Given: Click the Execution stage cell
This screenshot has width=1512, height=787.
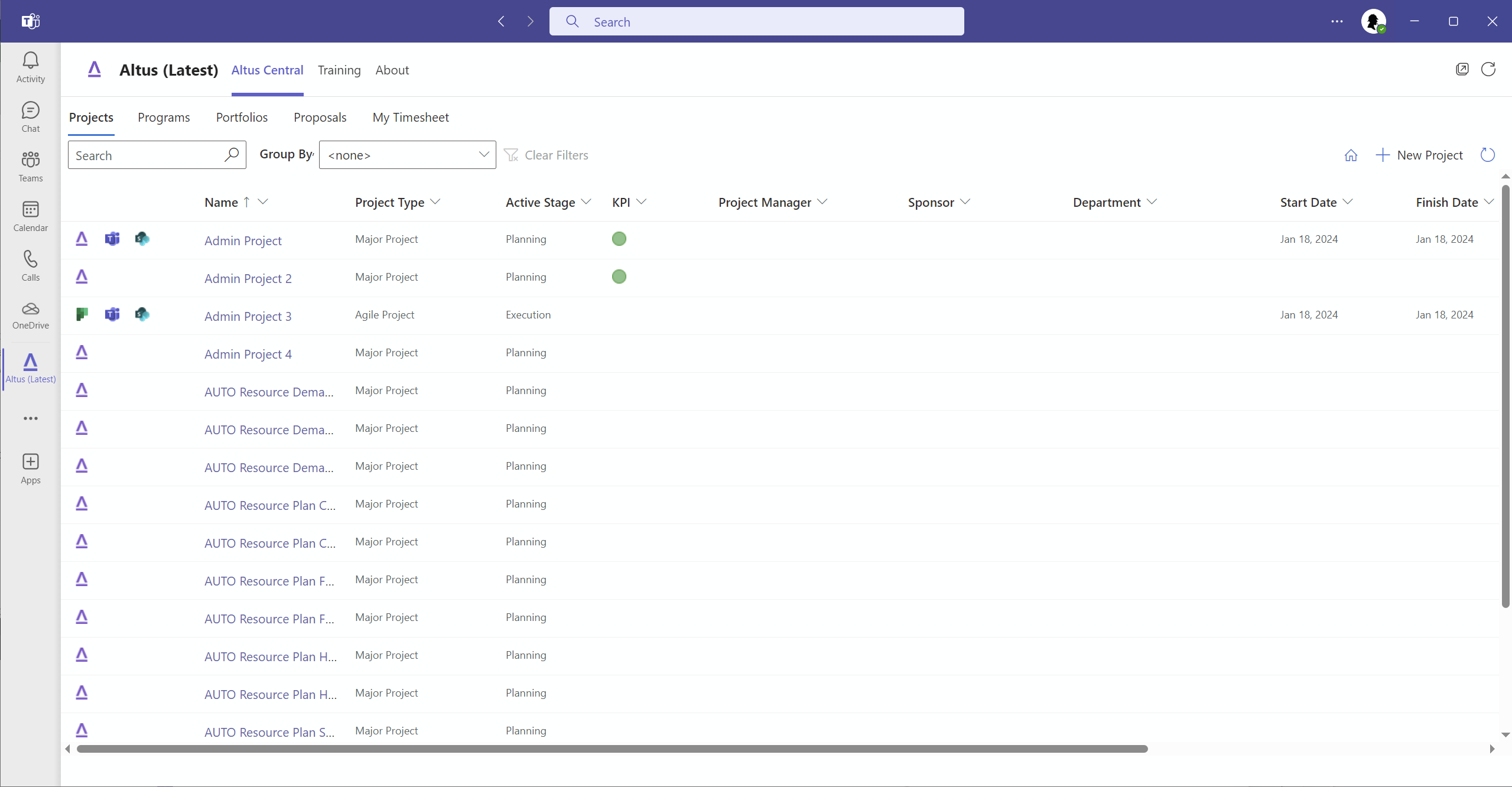Looking at the screenshot, I should 528,315.
